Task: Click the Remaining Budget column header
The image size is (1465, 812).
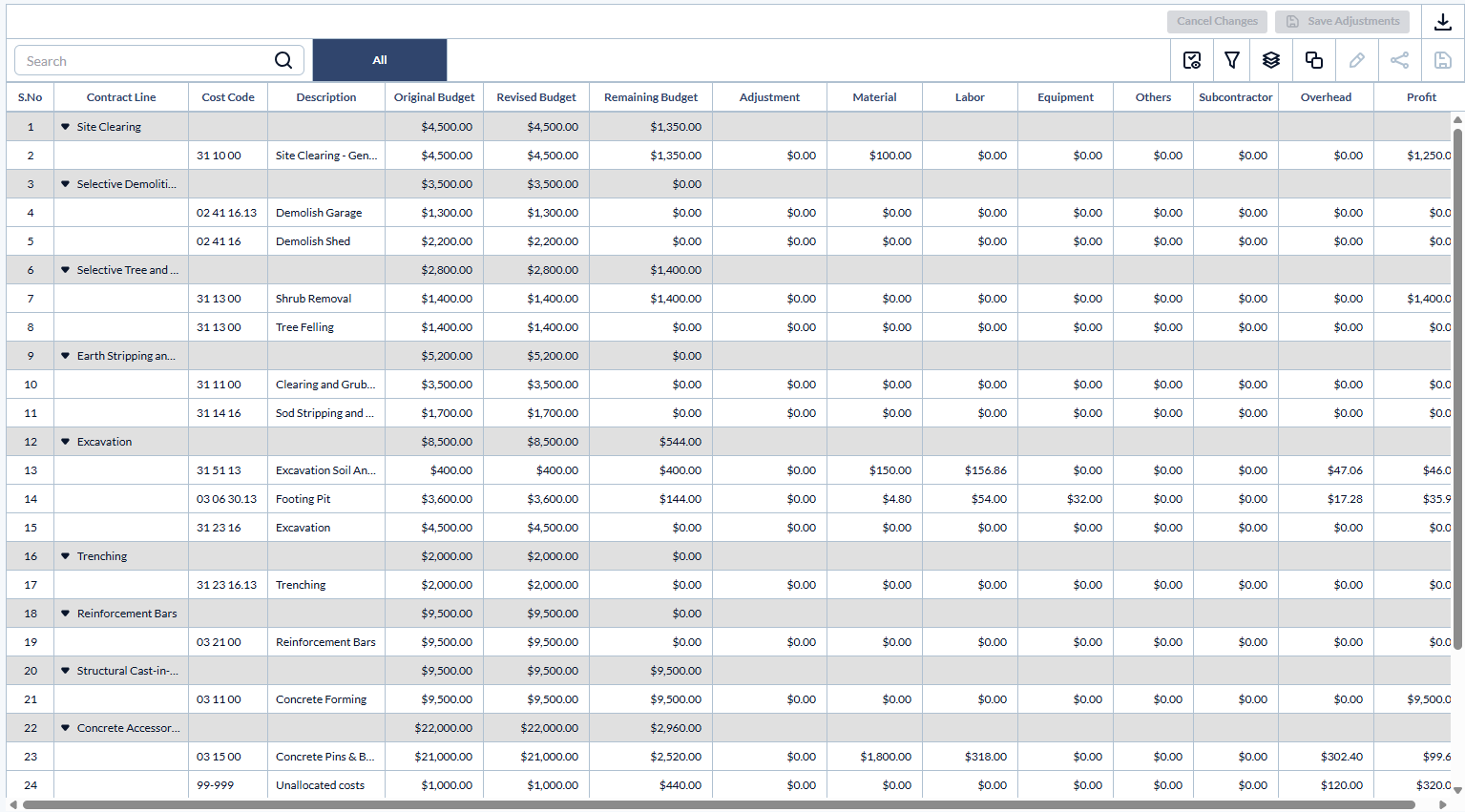Action: [x=651, y=97]
